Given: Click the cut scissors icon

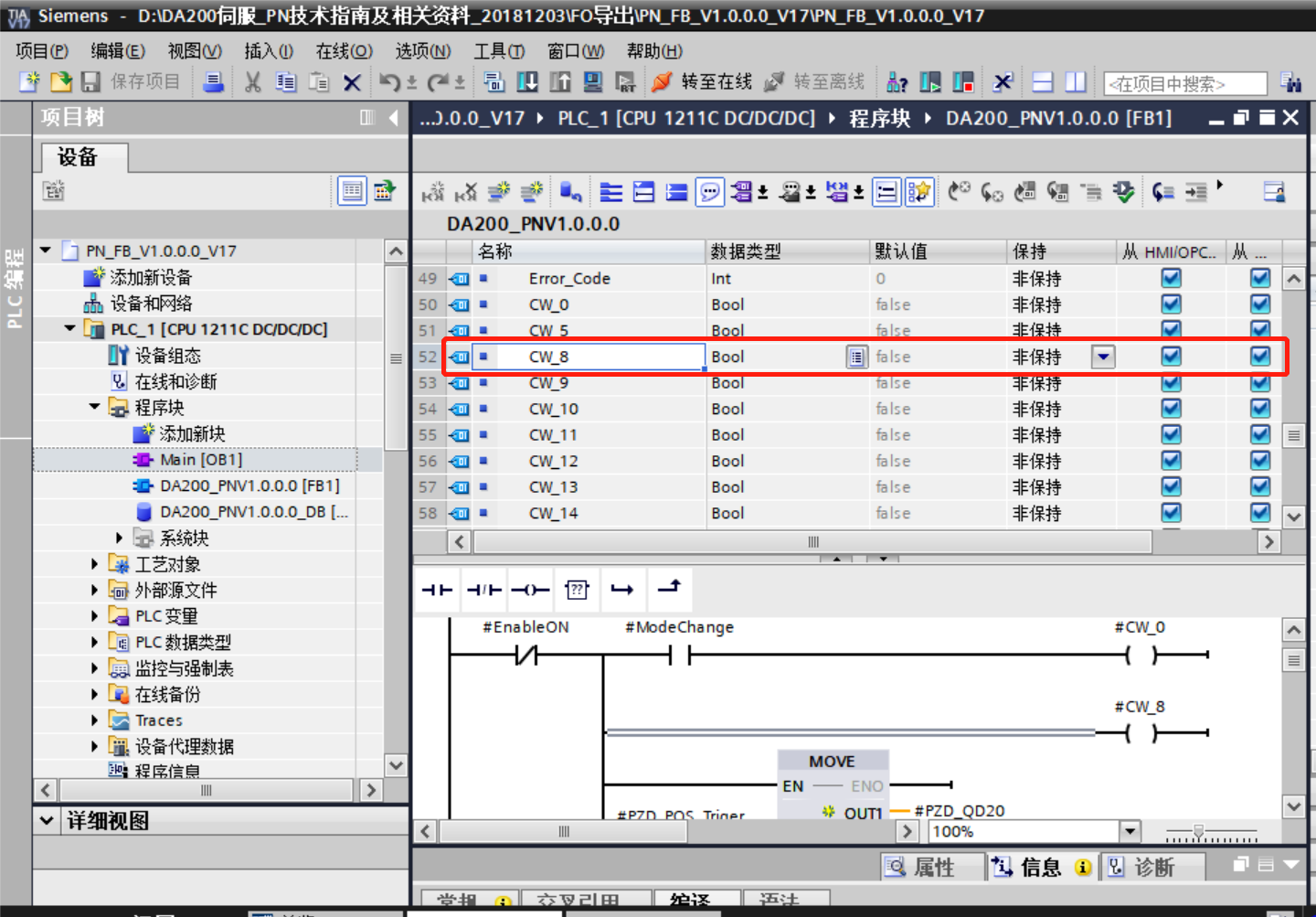Looking at the screenshot, I should point(253,82).
